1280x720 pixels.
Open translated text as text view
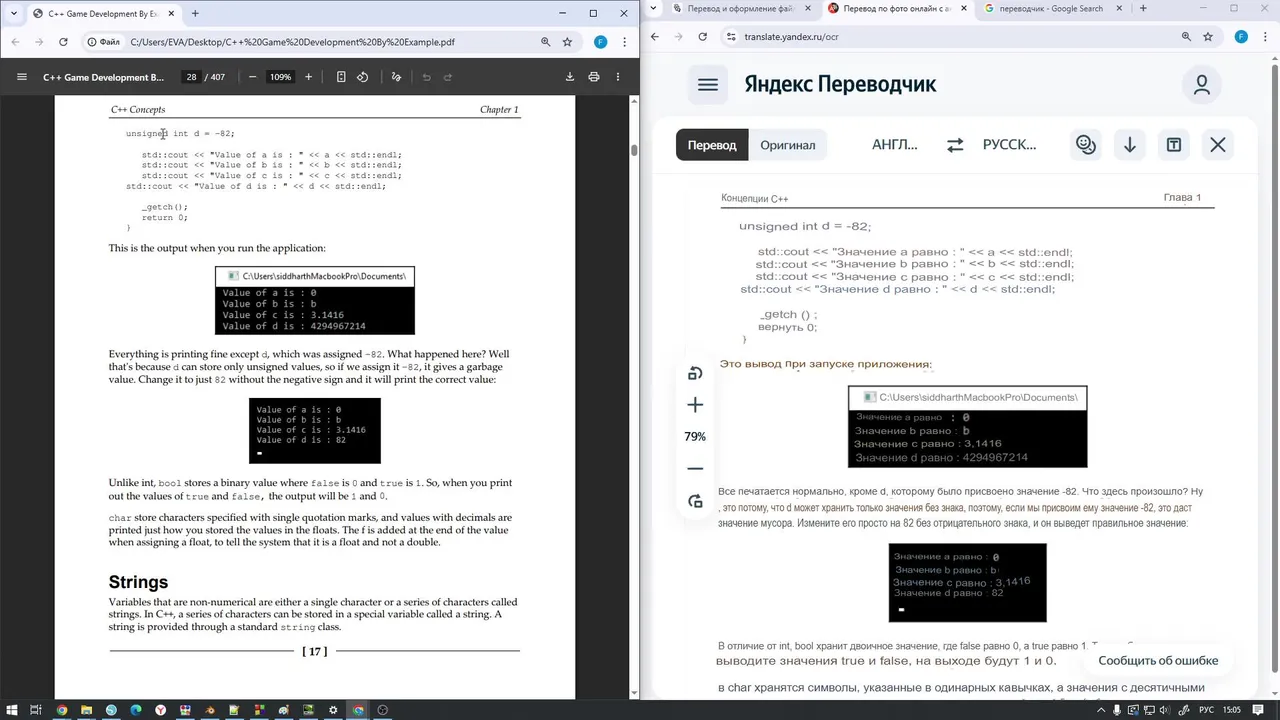coord(1174,145)
